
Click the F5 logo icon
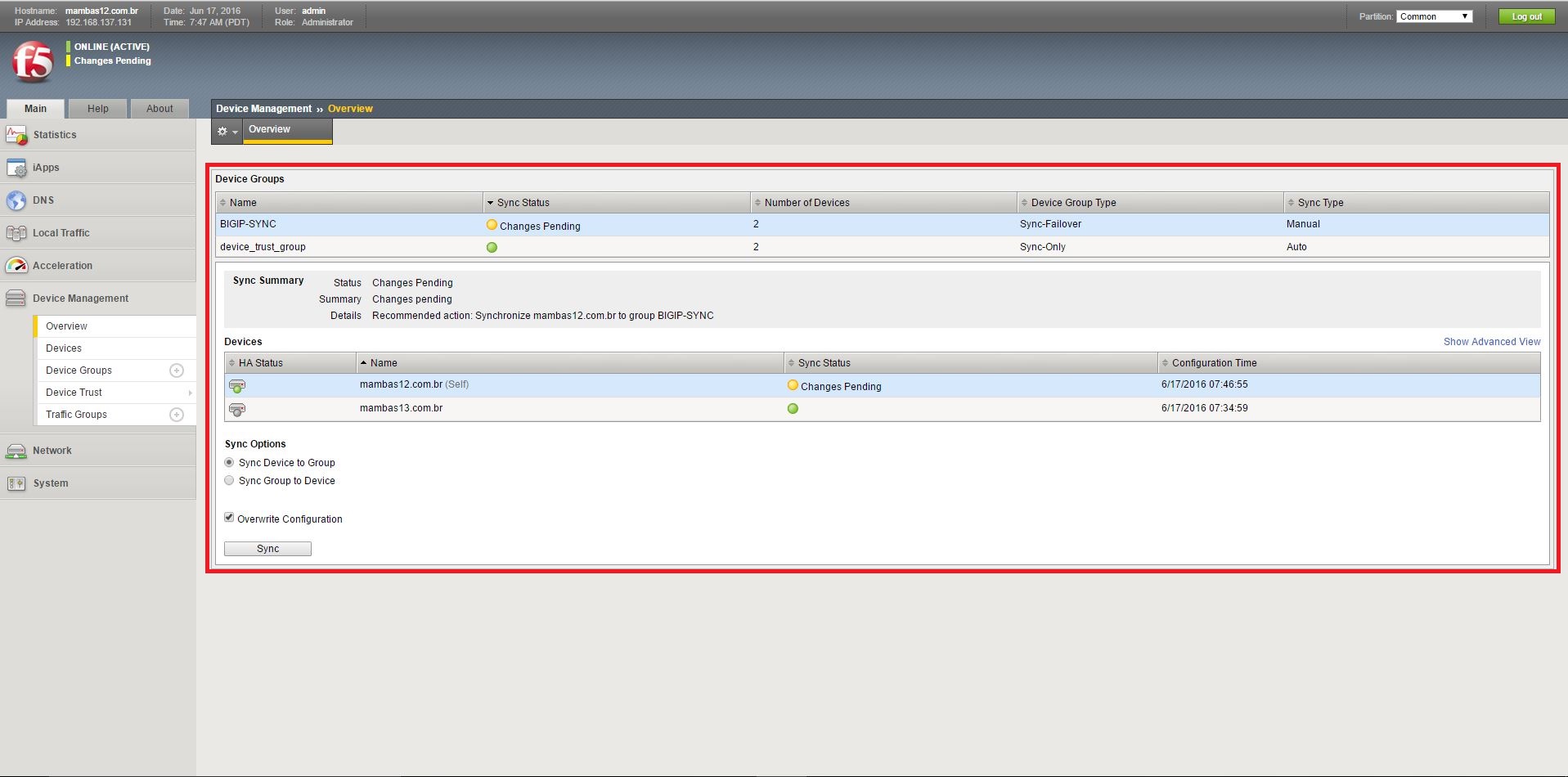click(x=33, y=62)
